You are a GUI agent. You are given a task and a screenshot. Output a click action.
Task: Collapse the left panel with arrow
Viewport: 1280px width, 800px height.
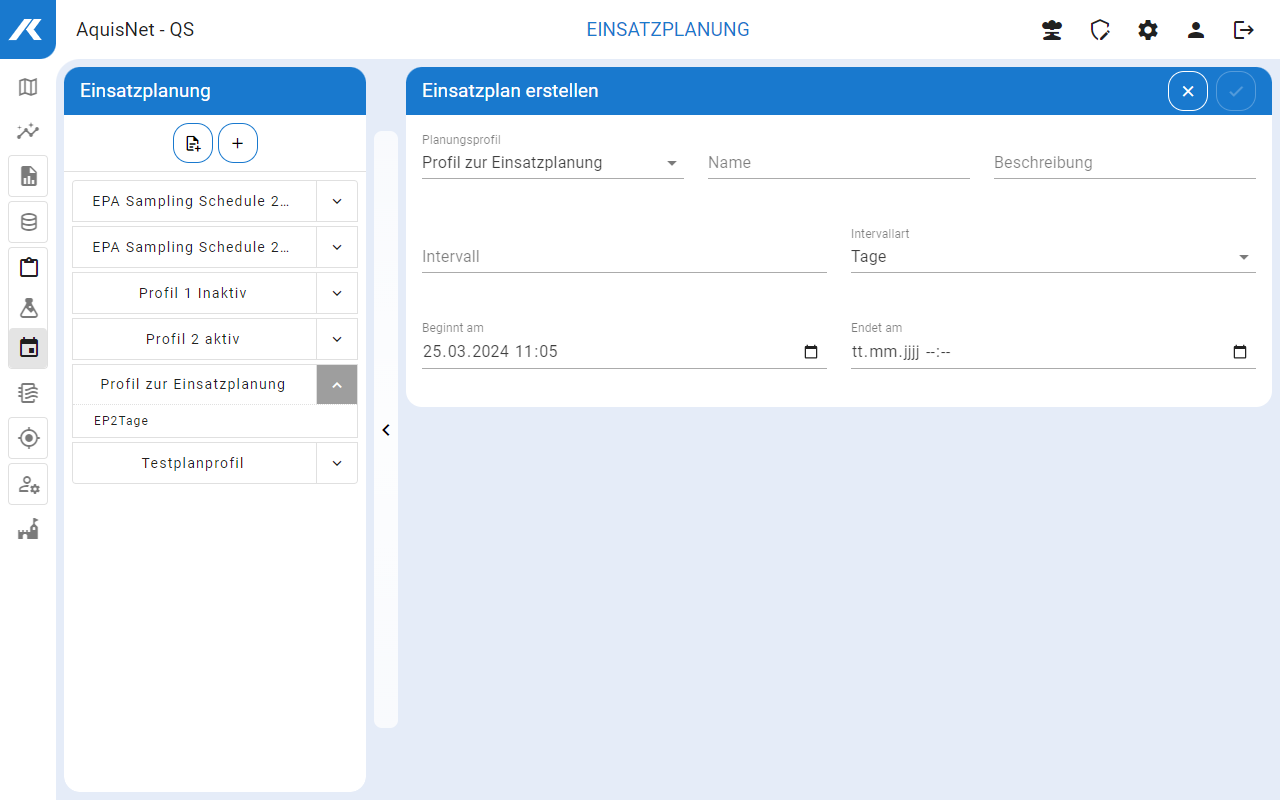386,430
